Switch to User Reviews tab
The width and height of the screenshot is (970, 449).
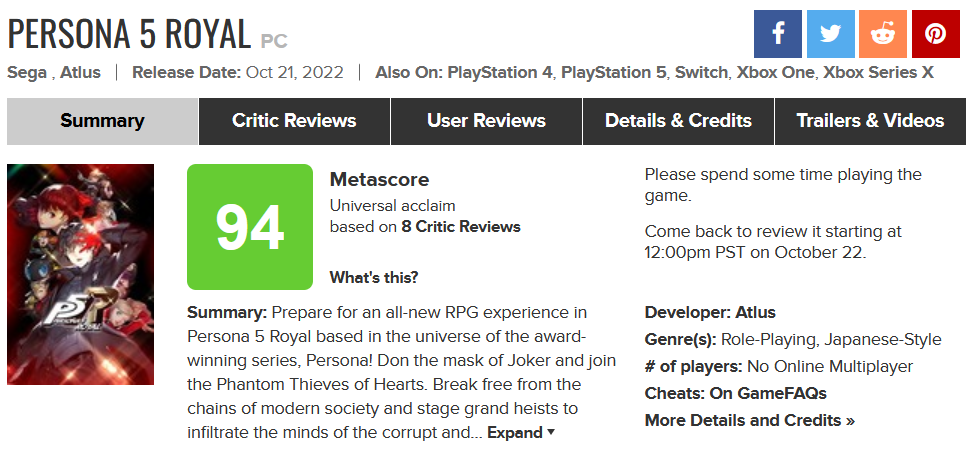(486, 121)
